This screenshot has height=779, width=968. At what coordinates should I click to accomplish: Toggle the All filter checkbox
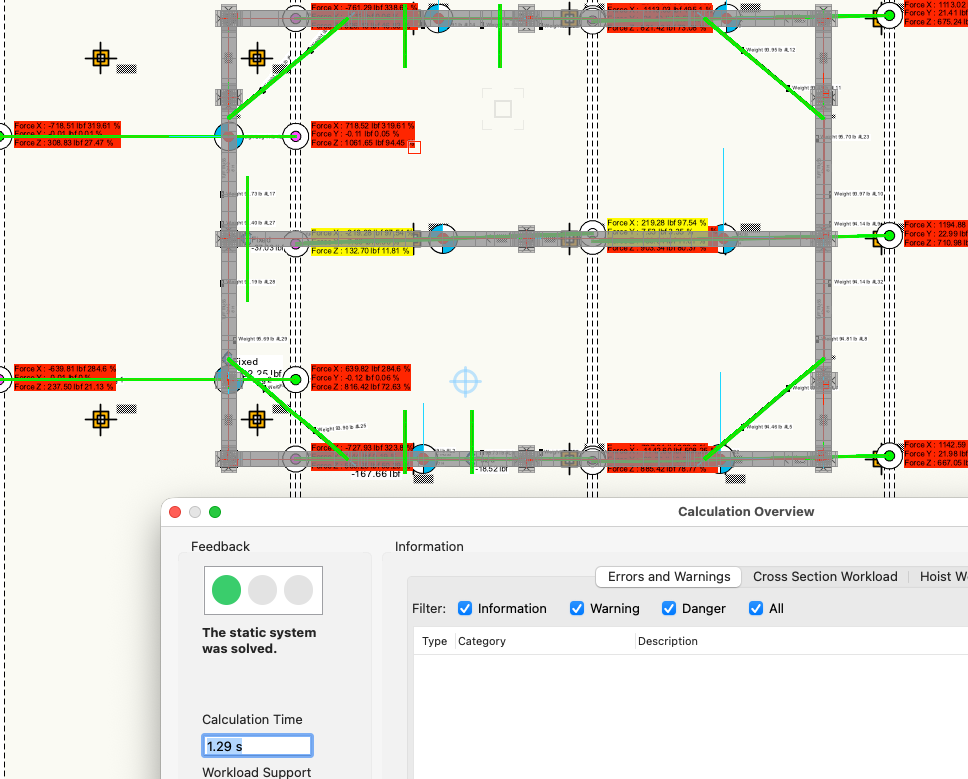tap(756, 608)
